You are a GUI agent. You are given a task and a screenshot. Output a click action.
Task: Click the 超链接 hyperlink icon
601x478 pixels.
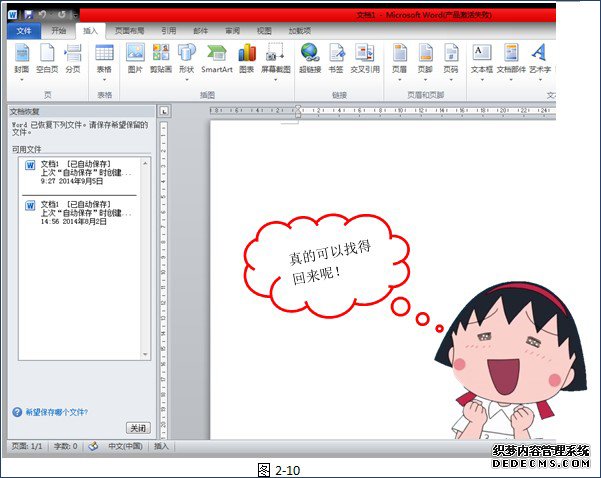(310, 58)
